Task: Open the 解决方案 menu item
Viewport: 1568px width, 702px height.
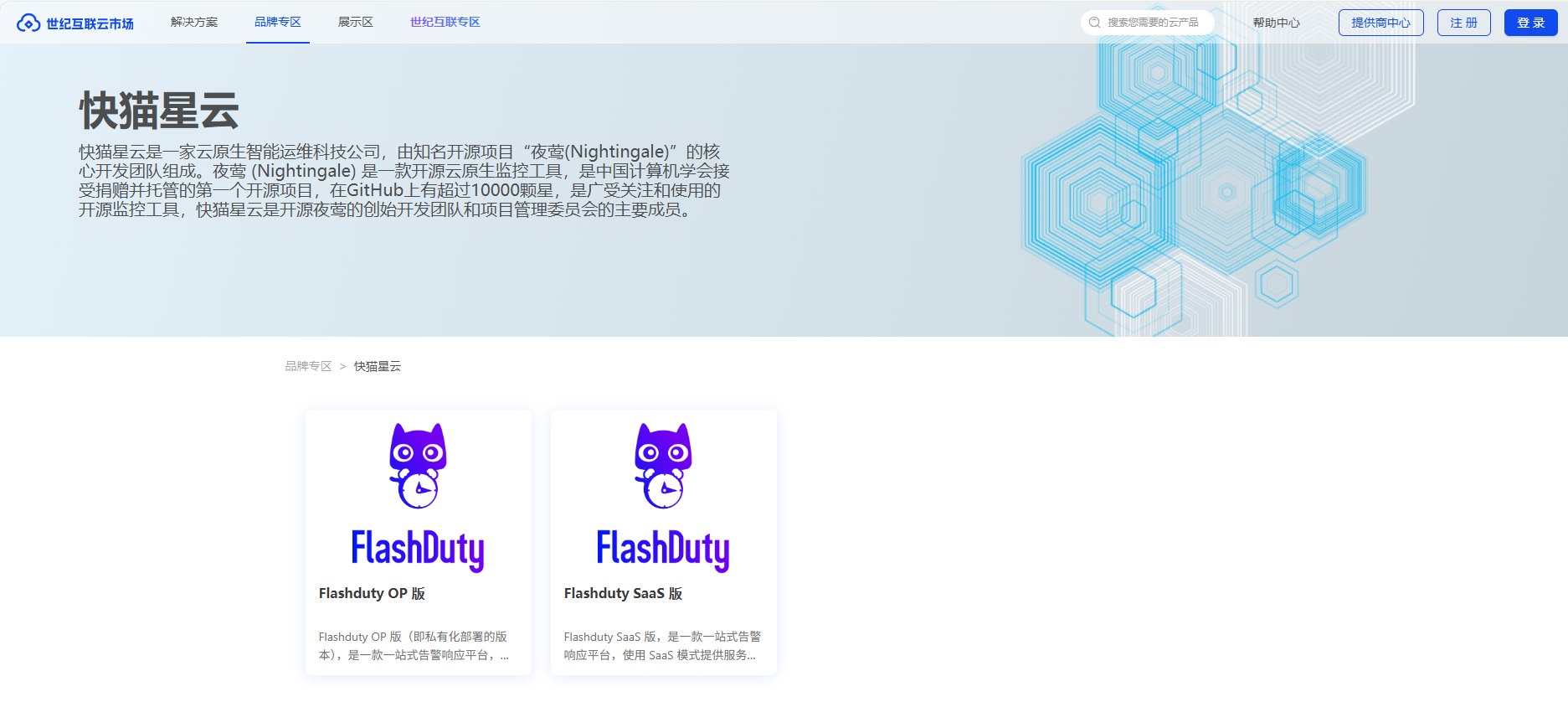Action: tap(194, 22)
